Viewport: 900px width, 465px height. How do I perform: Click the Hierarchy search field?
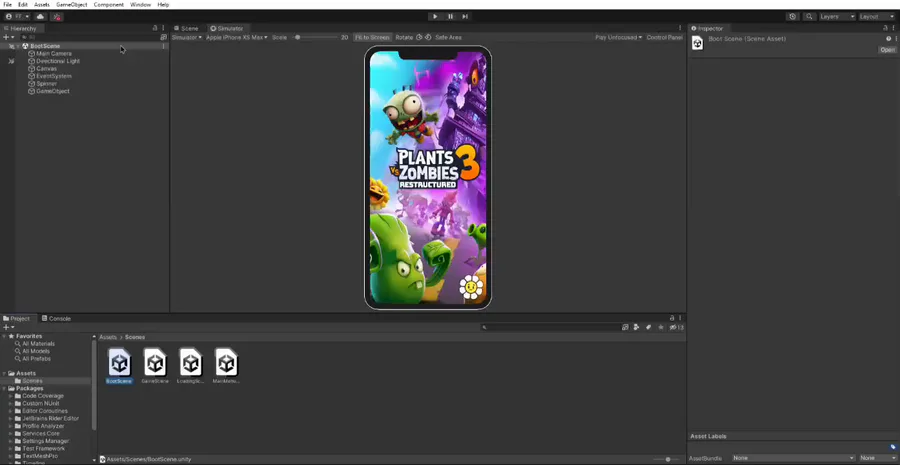coord(89,37)
